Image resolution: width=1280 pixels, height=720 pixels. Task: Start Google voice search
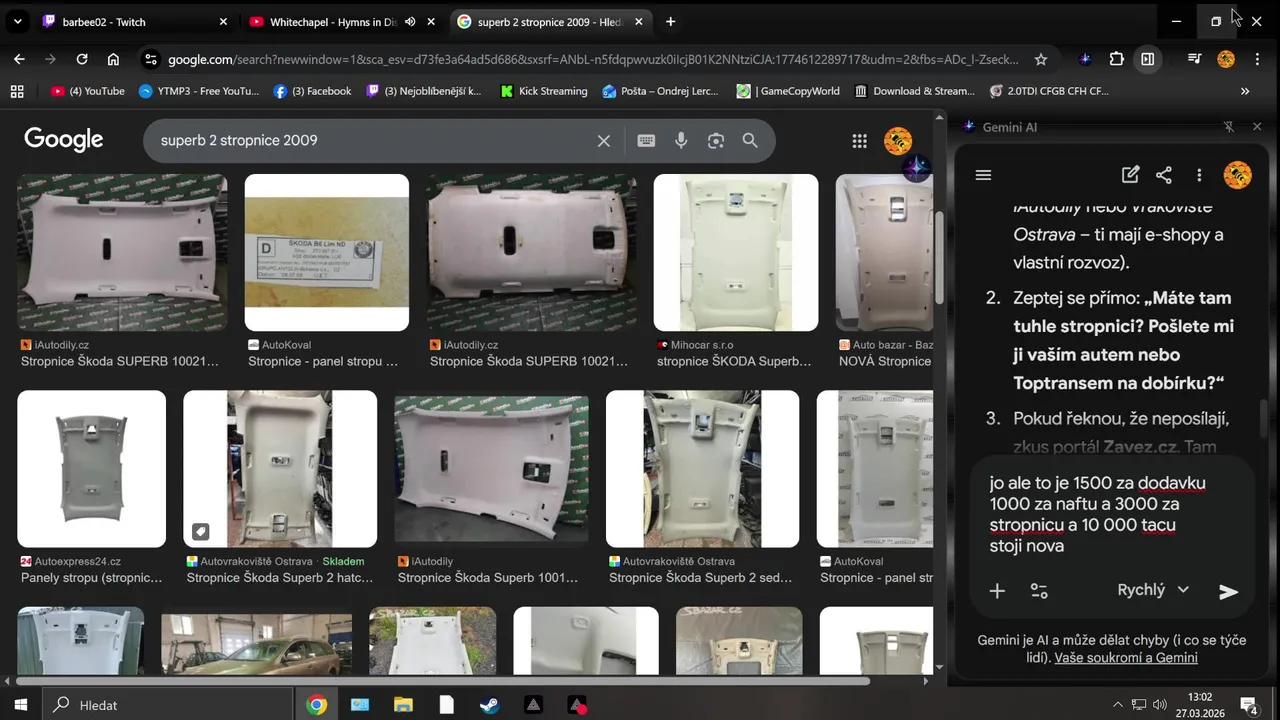(681, 141)
